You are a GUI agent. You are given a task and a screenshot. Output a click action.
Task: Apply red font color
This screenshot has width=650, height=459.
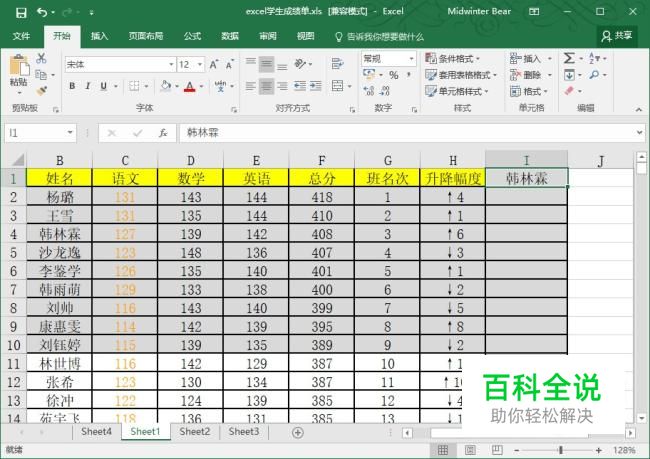pos(189,86)
